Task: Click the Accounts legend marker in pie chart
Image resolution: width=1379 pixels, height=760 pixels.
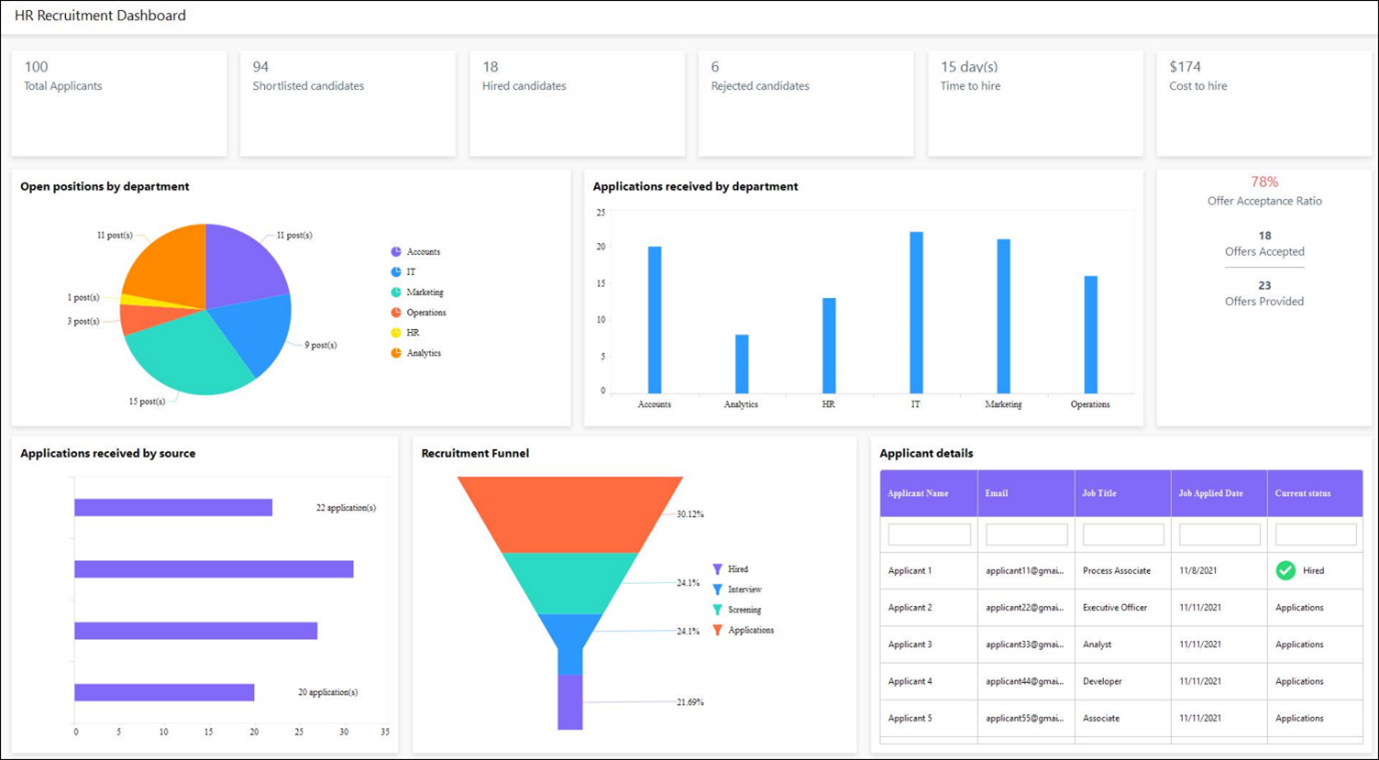Action: coord(396,251)
